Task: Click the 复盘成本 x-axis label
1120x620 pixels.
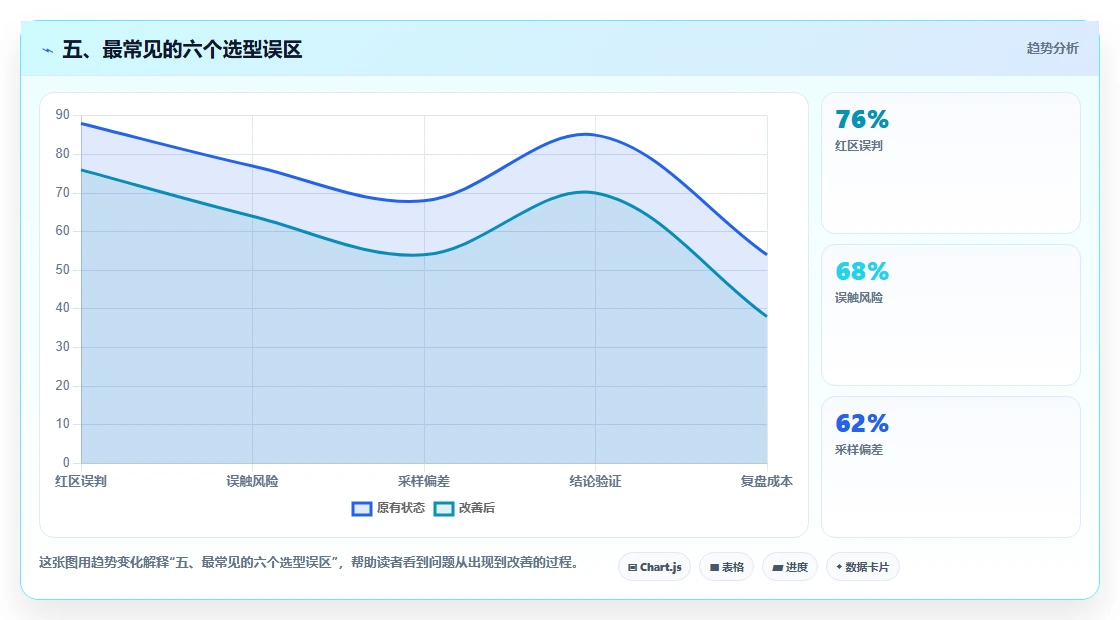Action: [766, 481]
